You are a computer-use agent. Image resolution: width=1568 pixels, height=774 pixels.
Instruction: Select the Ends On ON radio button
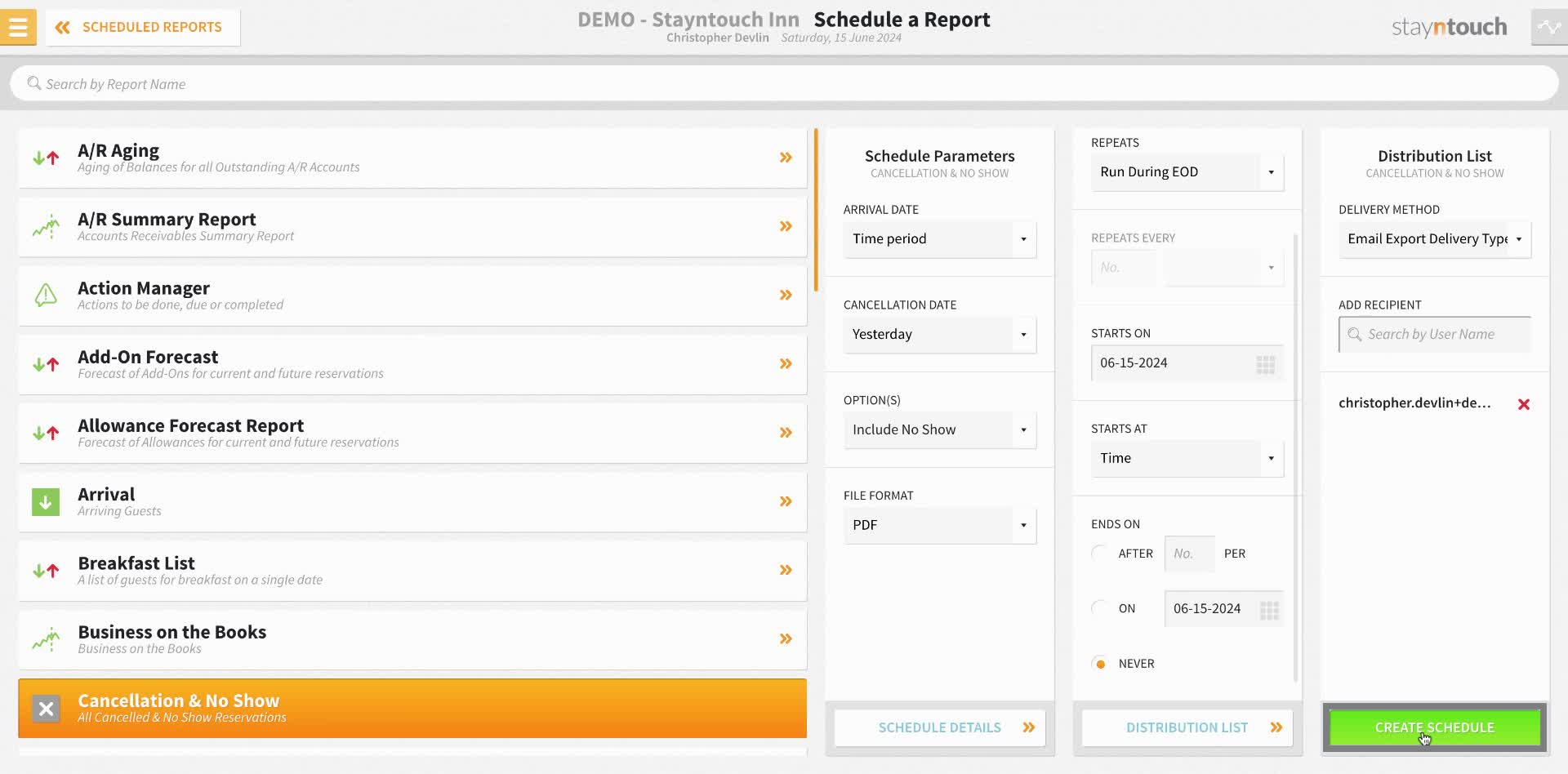1100,608
